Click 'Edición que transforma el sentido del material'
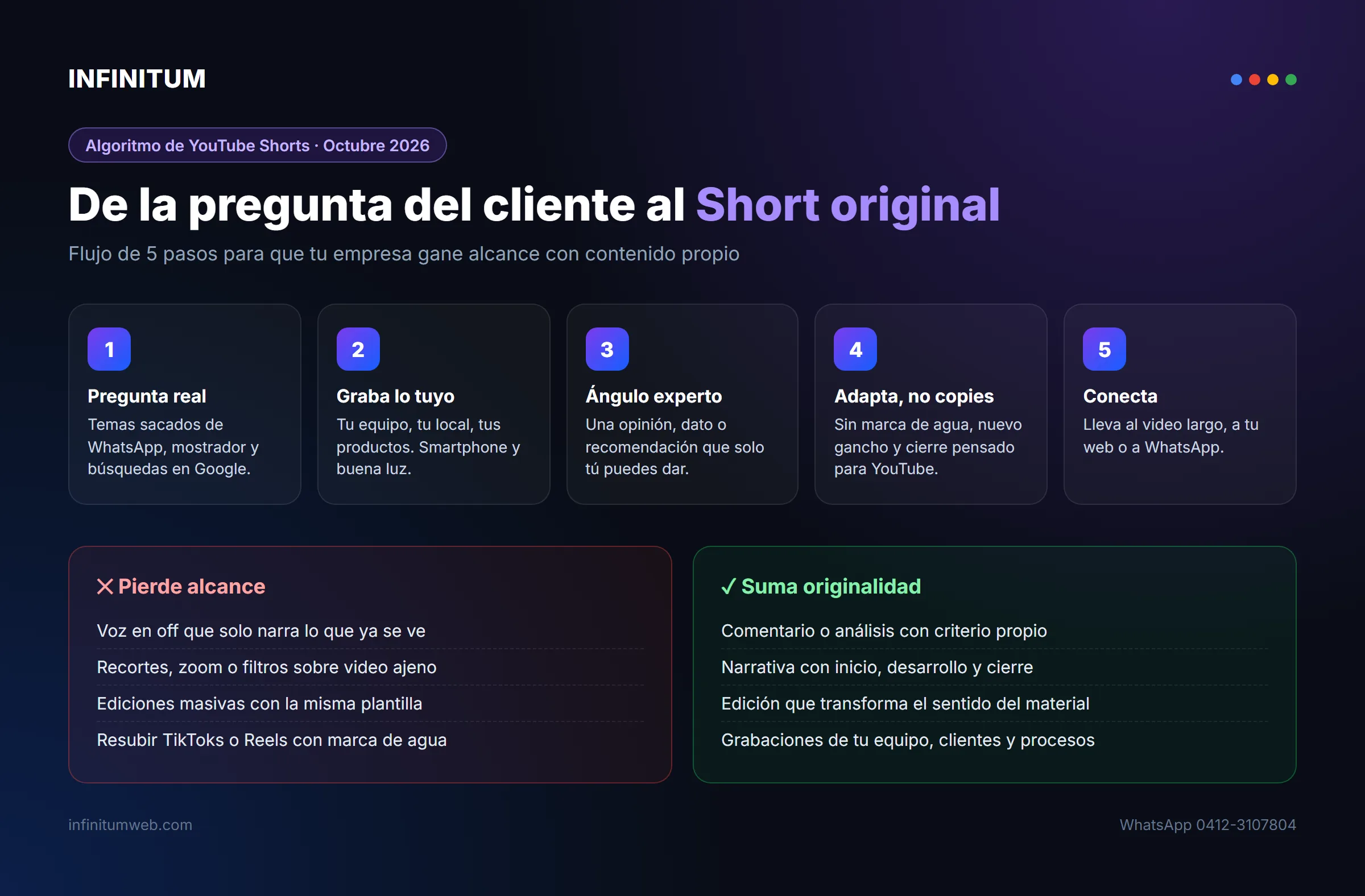 pyautogui.click(x=905, y=703)
